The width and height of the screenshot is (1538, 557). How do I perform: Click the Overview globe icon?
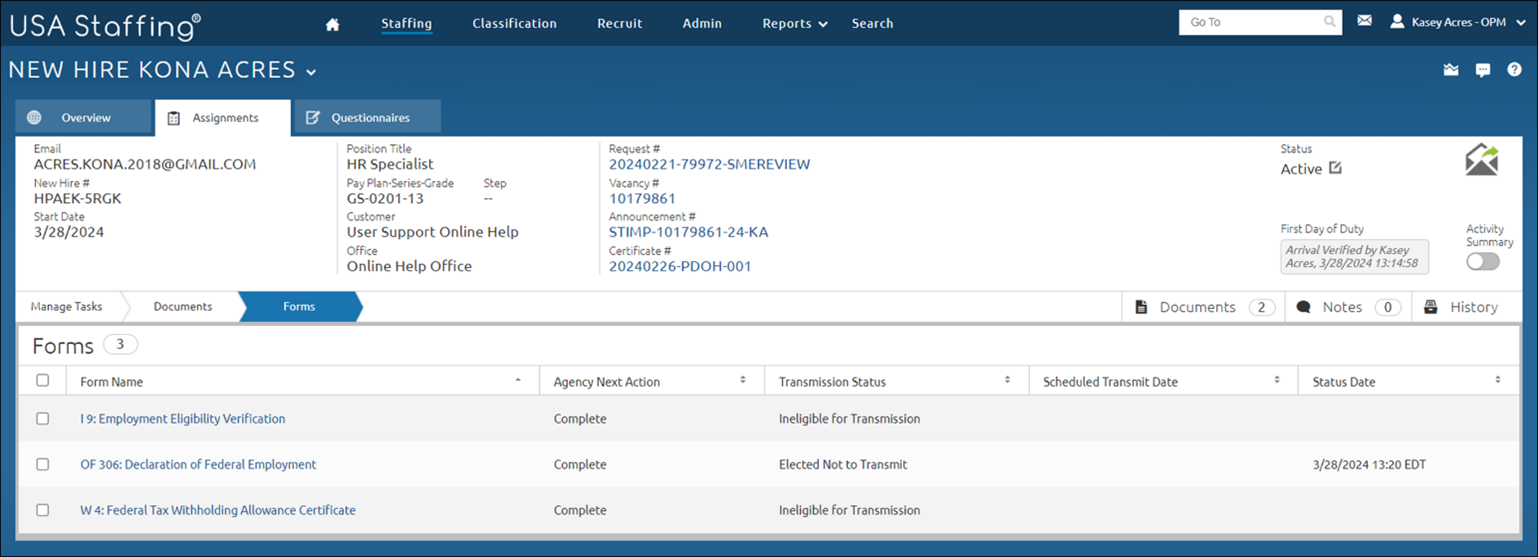34,118
